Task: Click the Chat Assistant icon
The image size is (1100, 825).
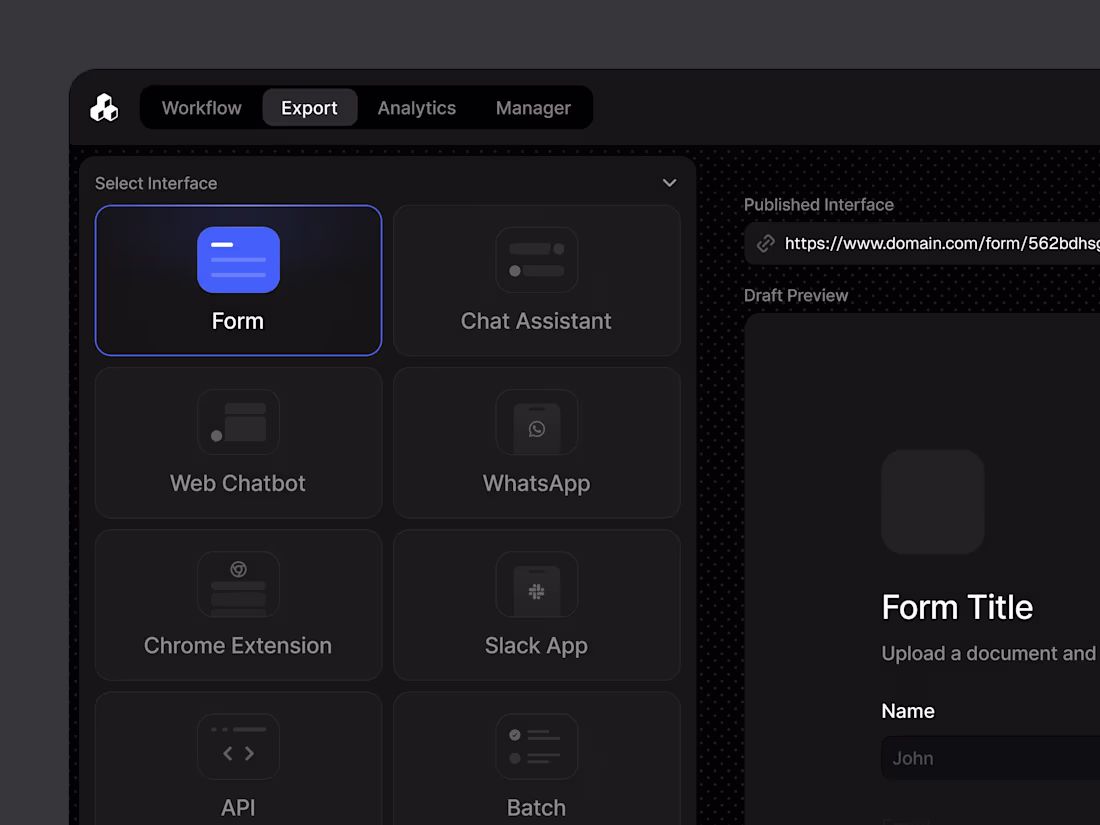Action: click(x=537, y=260)
